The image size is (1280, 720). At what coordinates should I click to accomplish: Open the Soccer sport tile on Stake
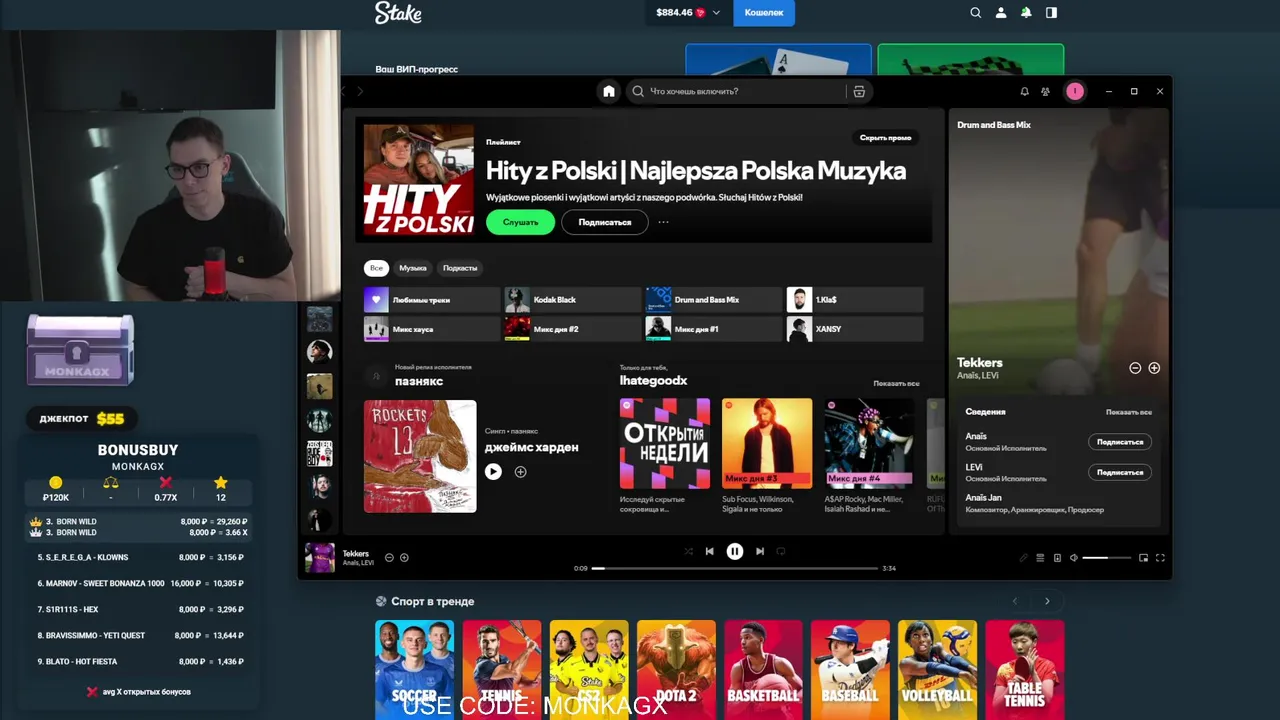[x=414, y=669]
